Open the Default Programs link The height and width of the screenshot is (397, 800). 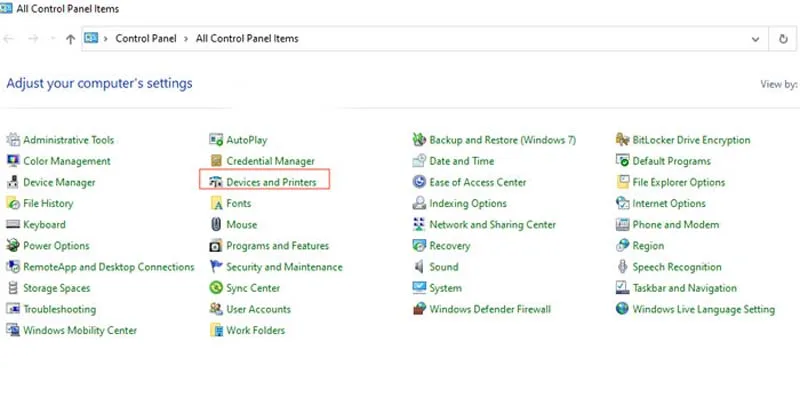[x=671, y=161]
